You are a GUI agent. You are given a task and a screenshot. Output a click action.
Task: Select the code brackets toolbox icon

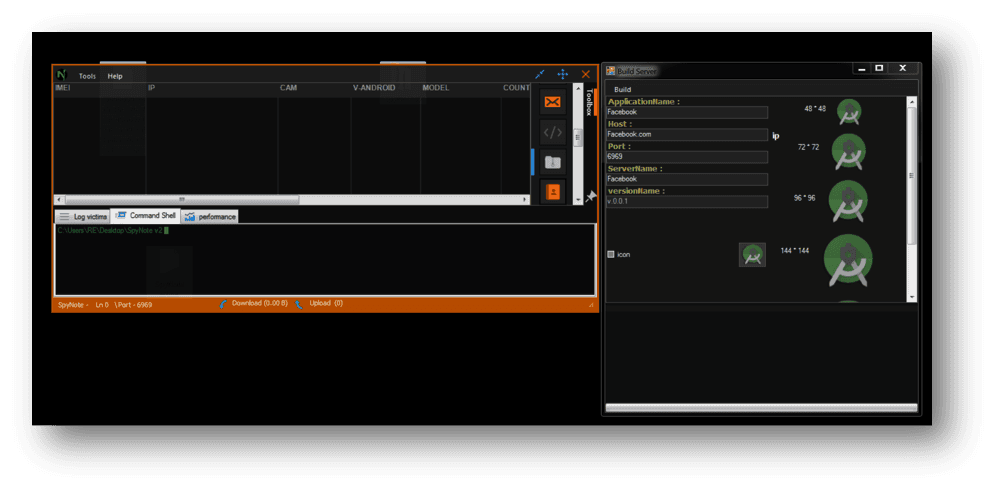tap(553, 132)
